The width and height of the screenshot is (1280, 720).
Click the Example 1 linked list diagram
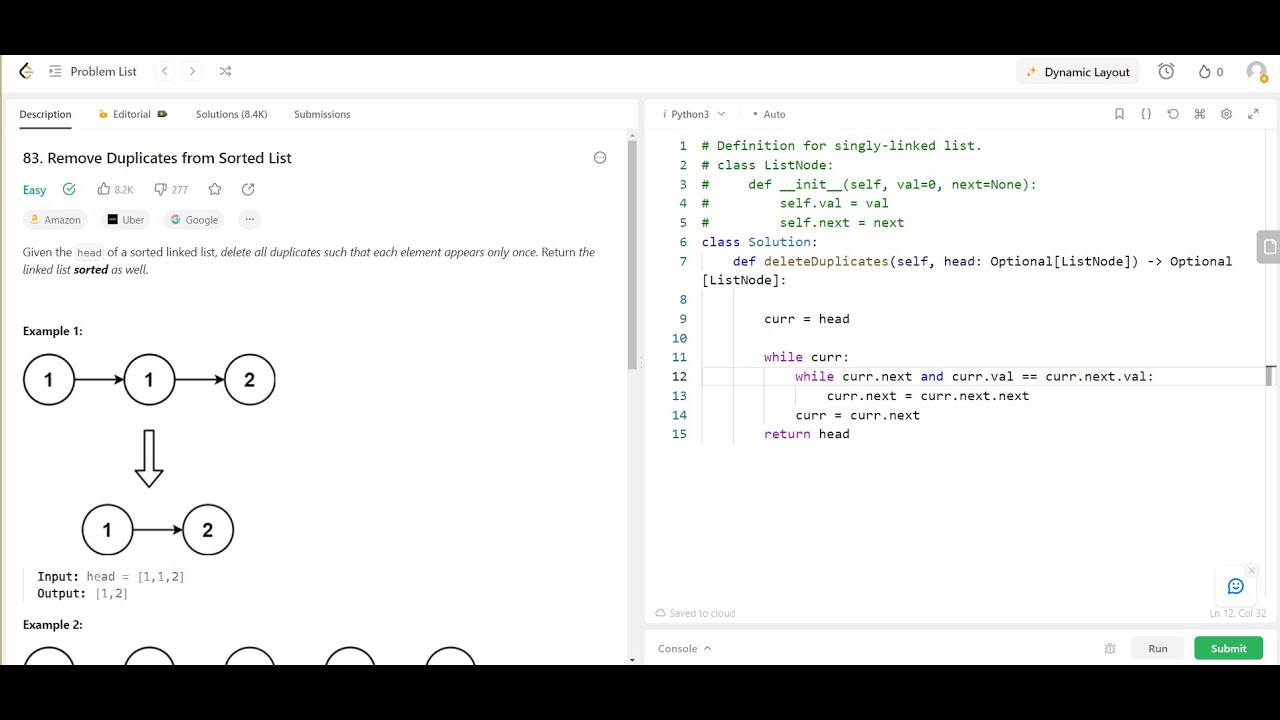150,454
